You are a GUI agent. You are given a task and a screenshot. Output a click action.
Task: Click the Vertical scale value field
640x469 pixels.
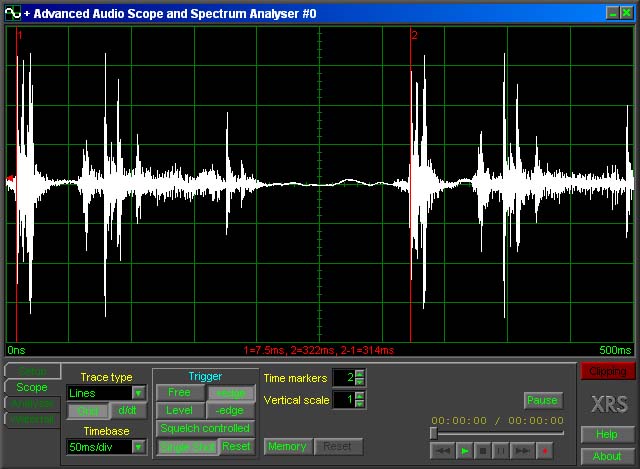coord(344,399)
